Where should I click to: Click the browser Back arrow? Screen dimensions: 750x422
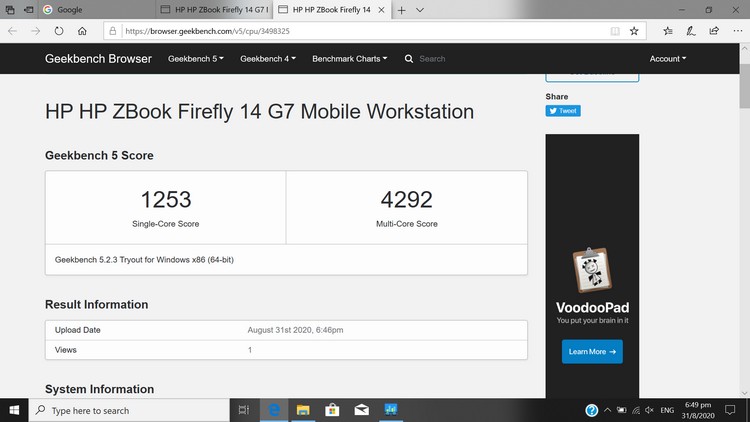point(12,31)
